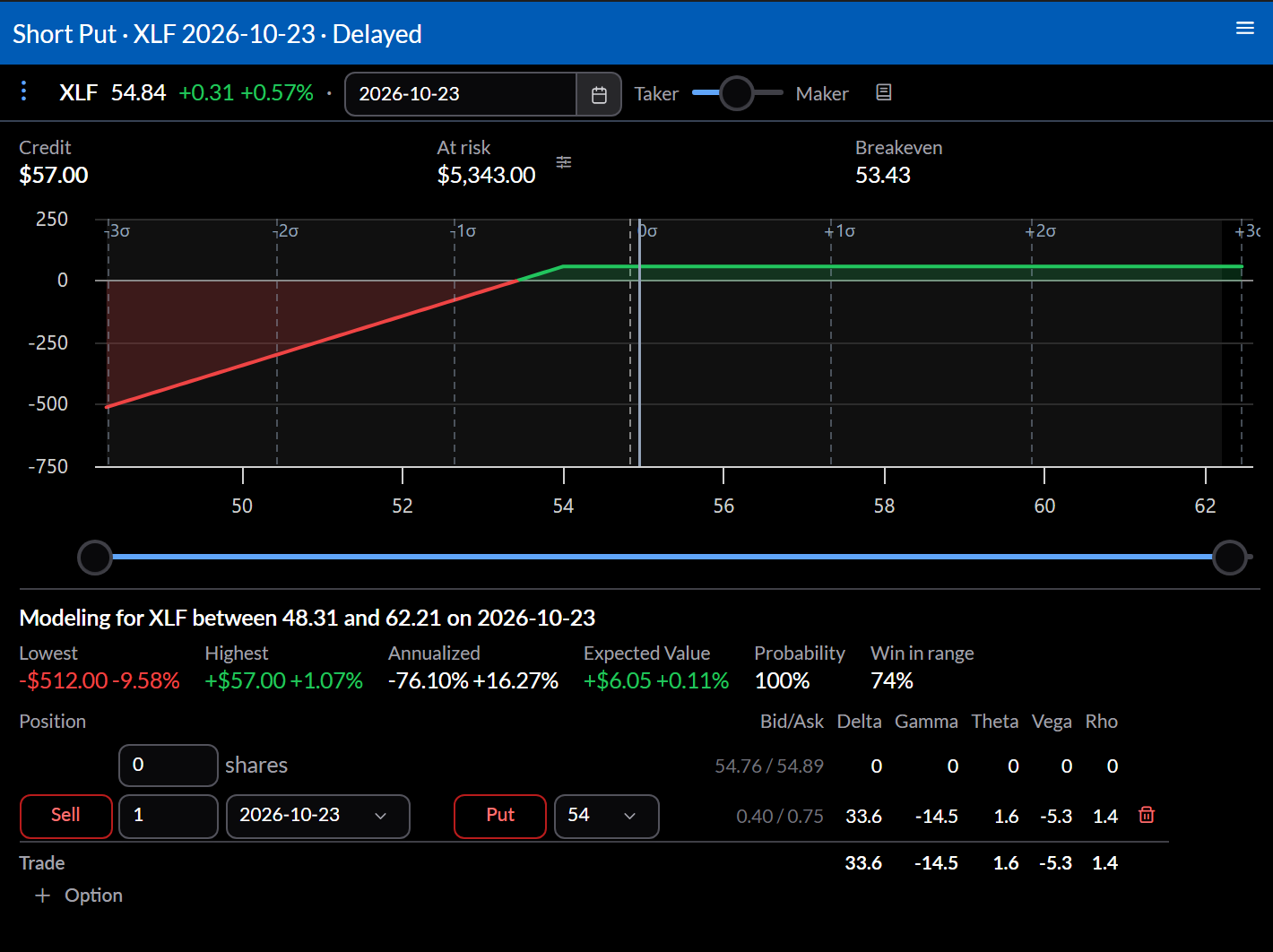1273x952 pixels.
Task: Click the 0σ marker on the chart
Action: click(648, 231)
